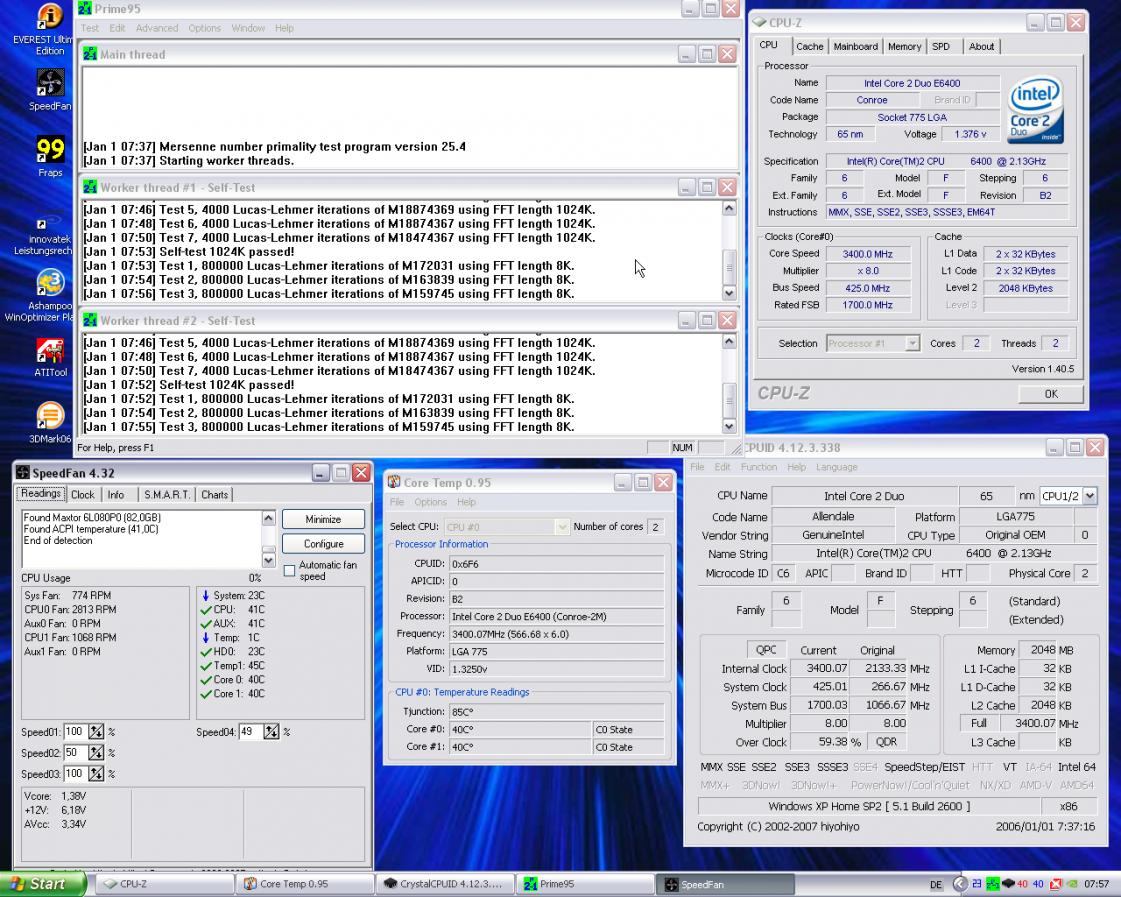The image size is (1121, 897).
Task: Show hidden tray icons with the arrow
Action: pyautogui.click(x=959, y=884)
